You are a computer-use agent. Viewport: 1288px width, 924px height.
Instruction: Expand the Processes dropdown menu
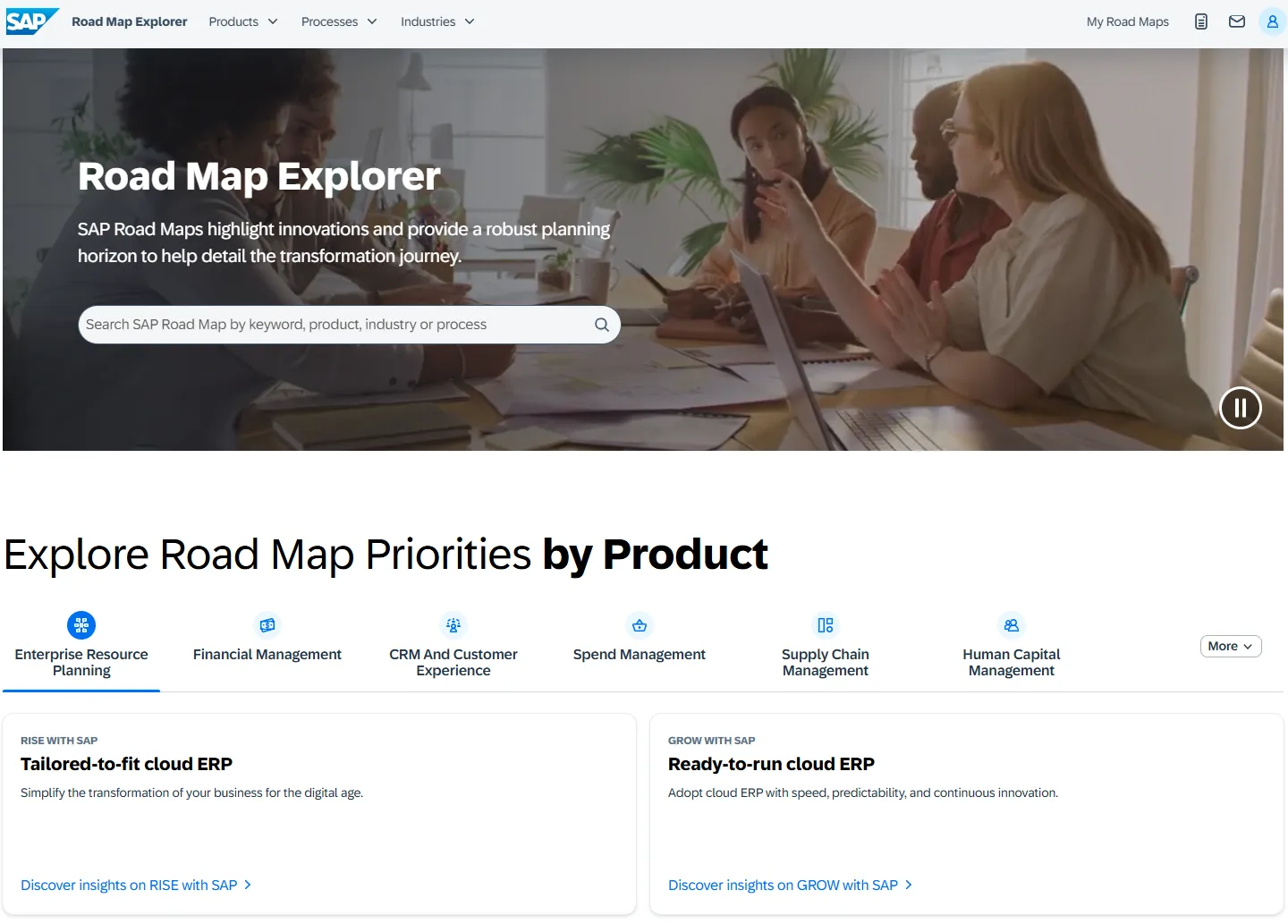click(x=338, y=21)
